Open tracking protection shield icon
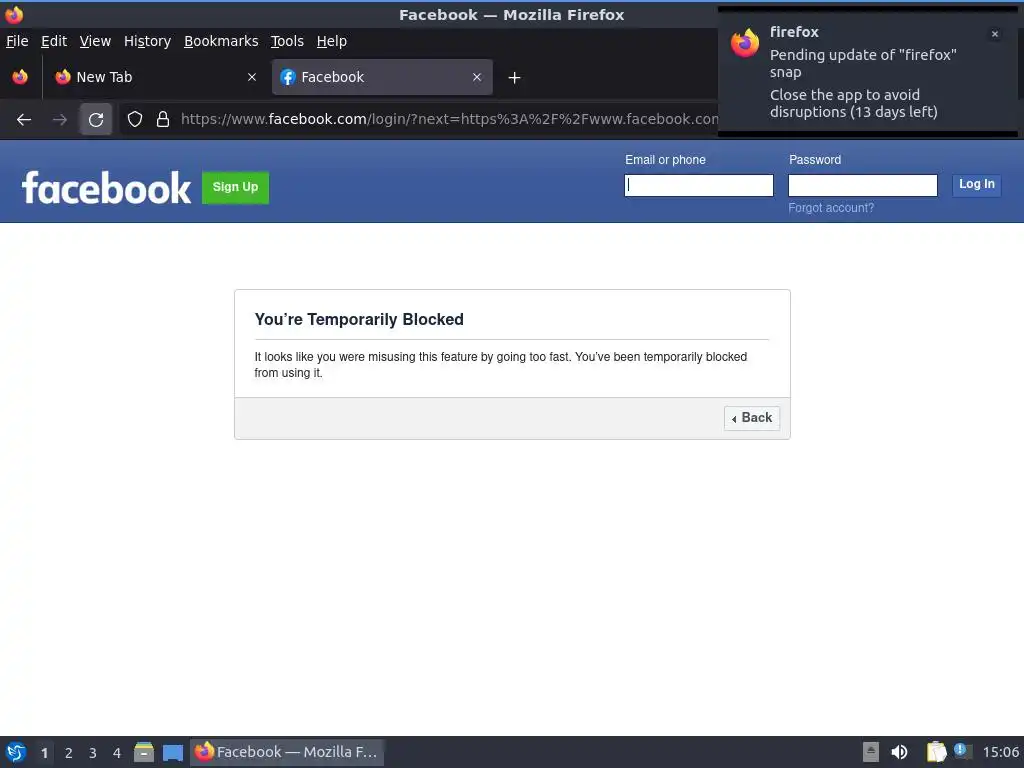Viewport: 1024px width, 768px height. [x=135, y=120]
